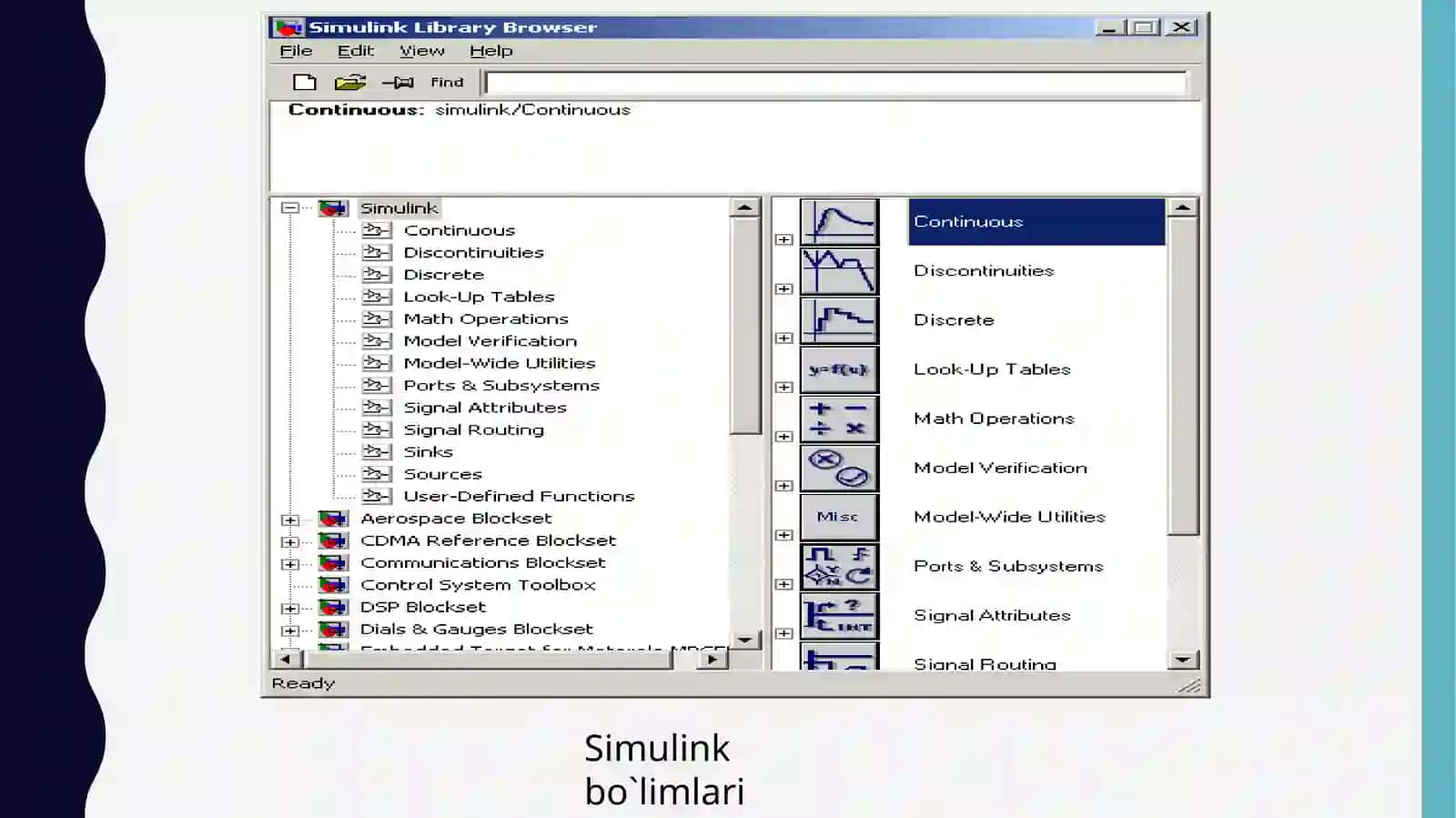
Task: Select Control System Toolbox in the tree
Action: (478, 585)
